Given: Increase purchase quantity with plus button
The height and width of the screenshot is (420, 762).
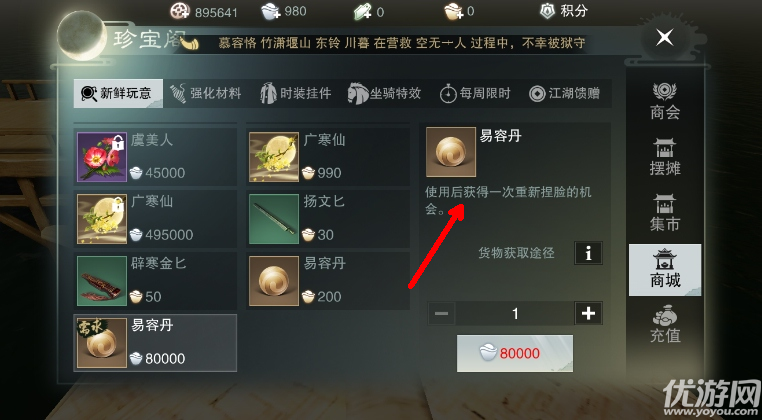Looking at the screenshot, I should tap(589, 314).
